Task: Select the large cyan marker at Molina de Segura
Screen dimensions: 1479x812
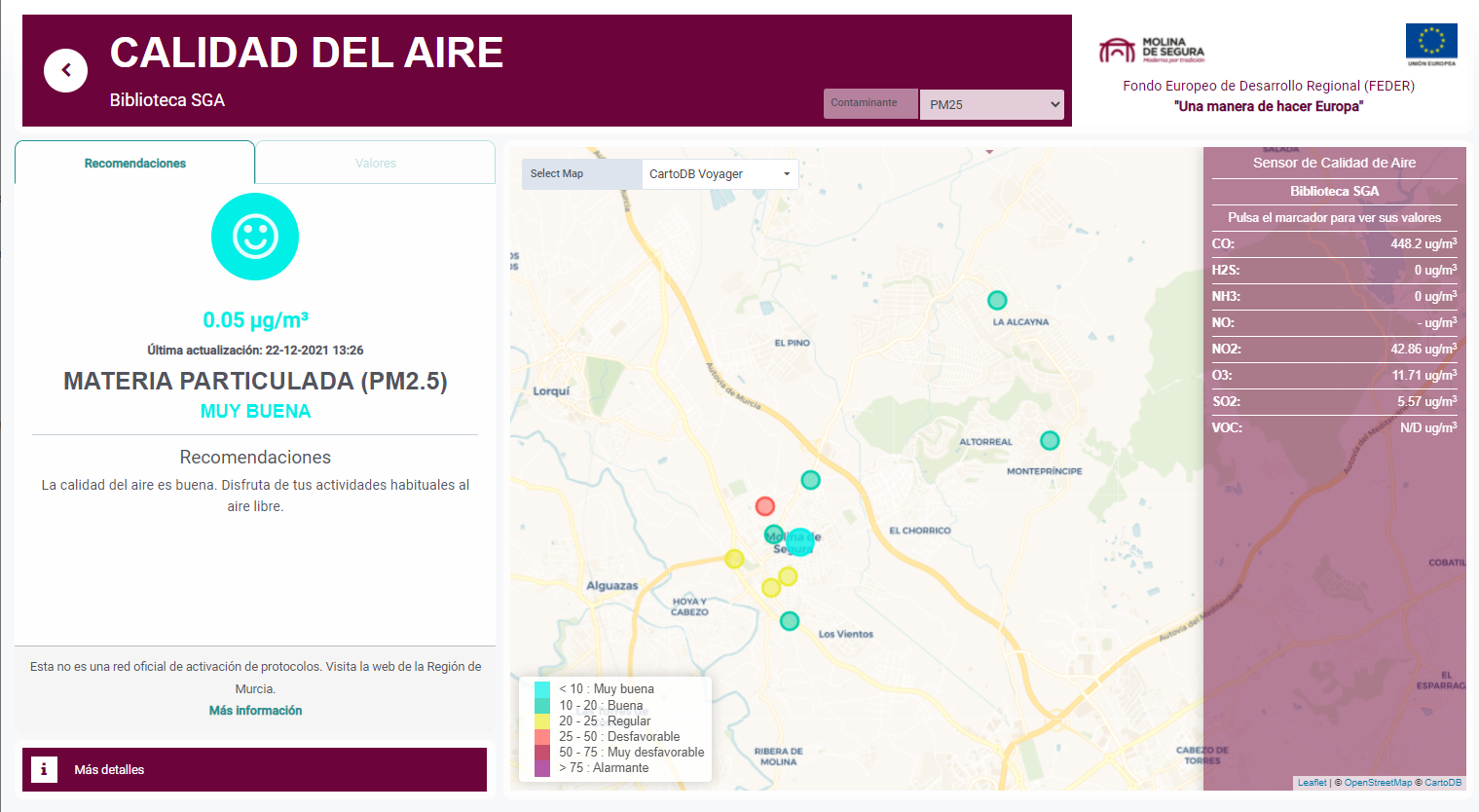Action: point(800,541)
